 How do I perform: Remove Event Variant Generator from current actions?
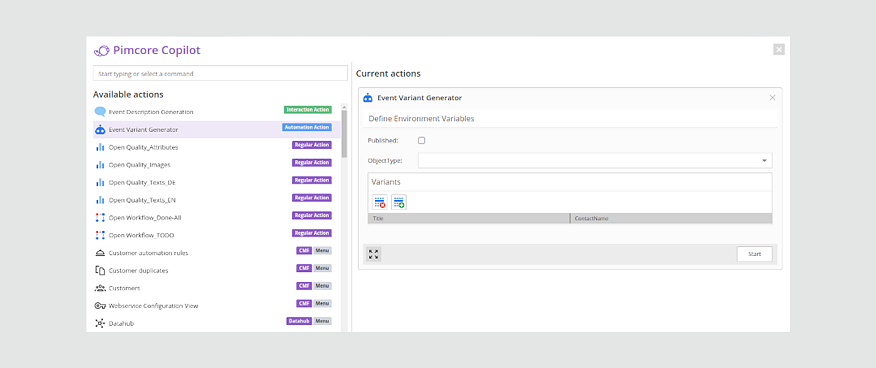pos(773,98)
